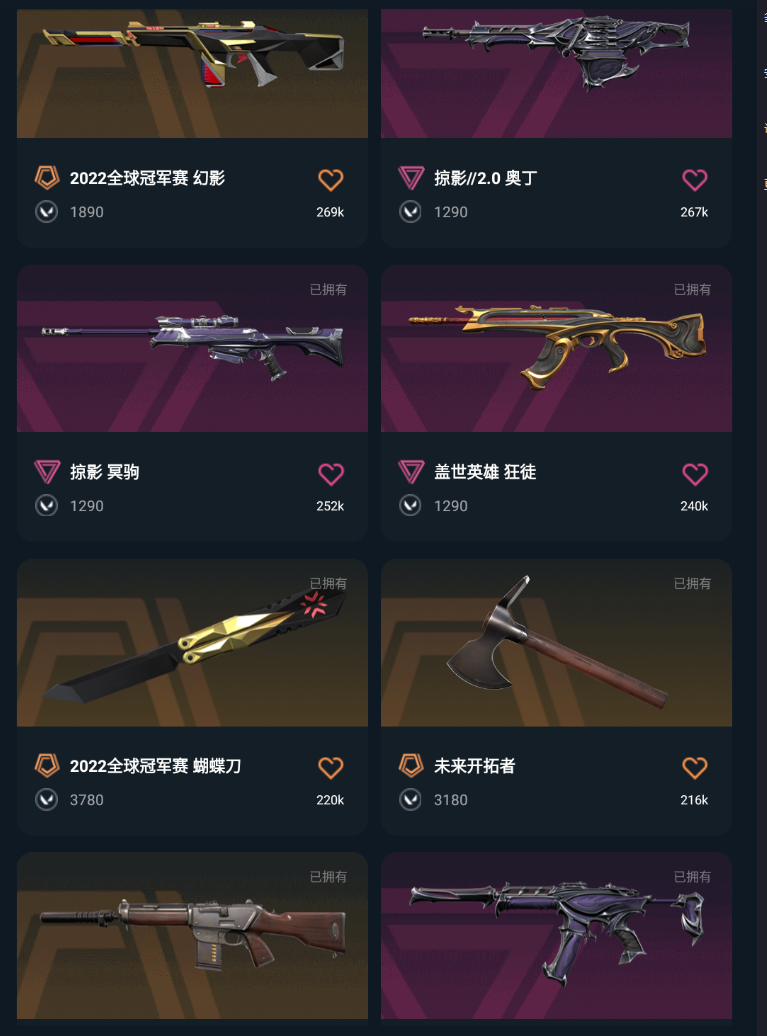The image size is (767, 1036).
Task: Open the 2022全球冠军赛 幻影 title link
Action: coord(147,178)
